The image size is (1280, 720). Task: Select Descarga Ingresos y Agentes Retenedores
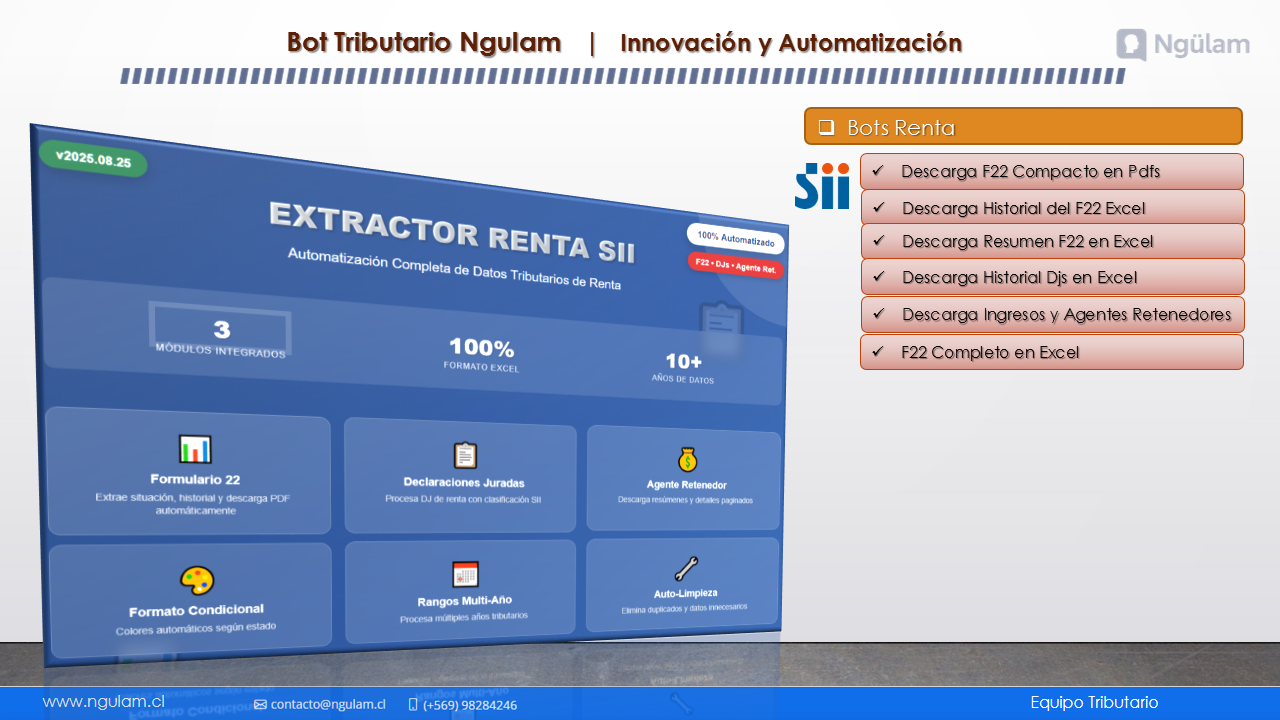(1066, 314)
